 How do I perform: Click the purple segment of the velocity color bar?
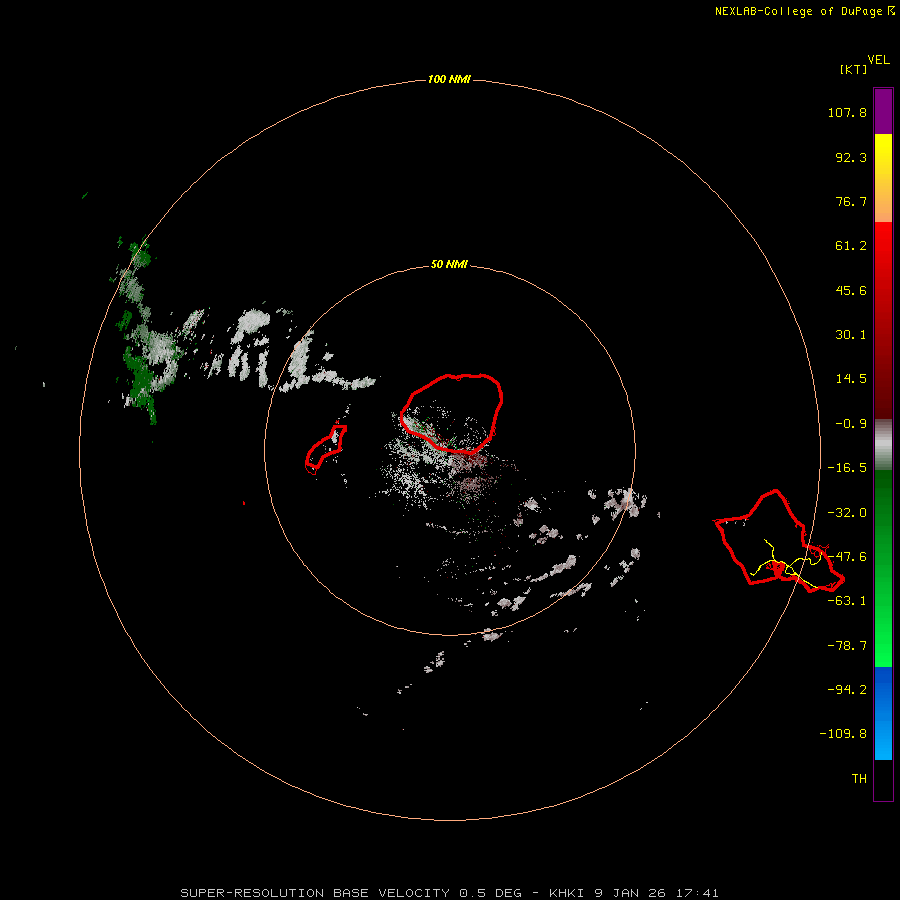[883, 111]
